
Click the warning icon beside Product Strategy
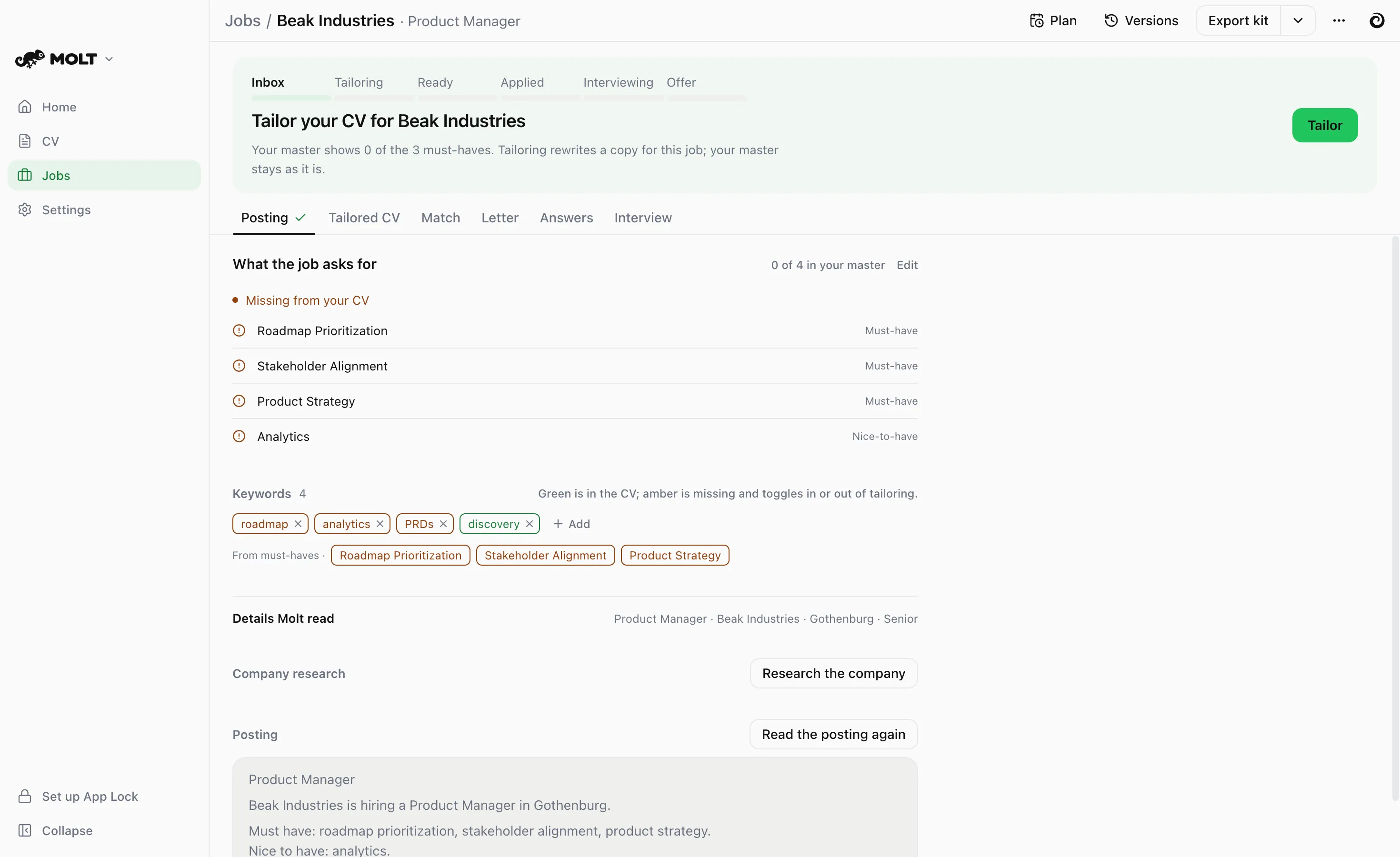[x=239, y=401]
